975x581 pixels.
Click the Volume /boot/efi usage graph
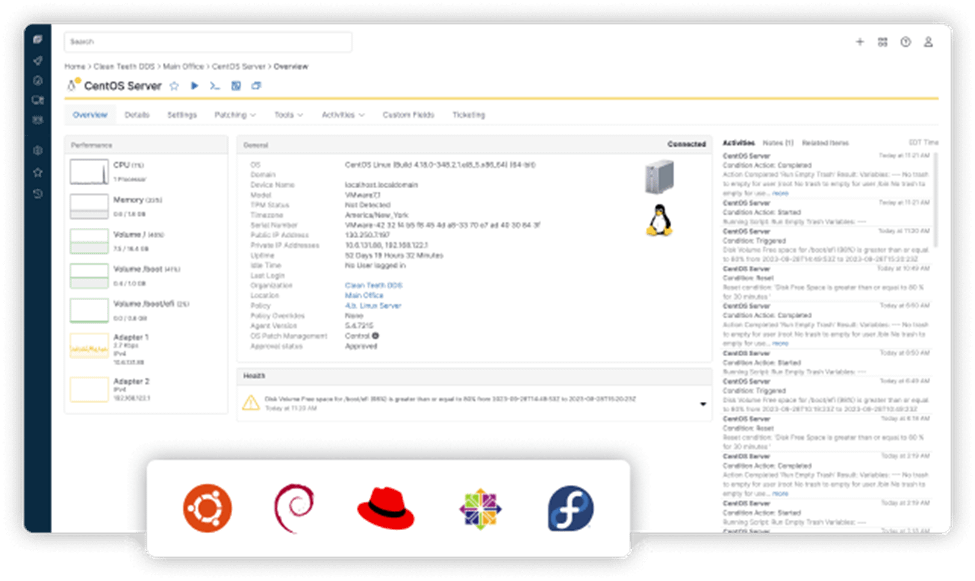[x=89, y=310]
